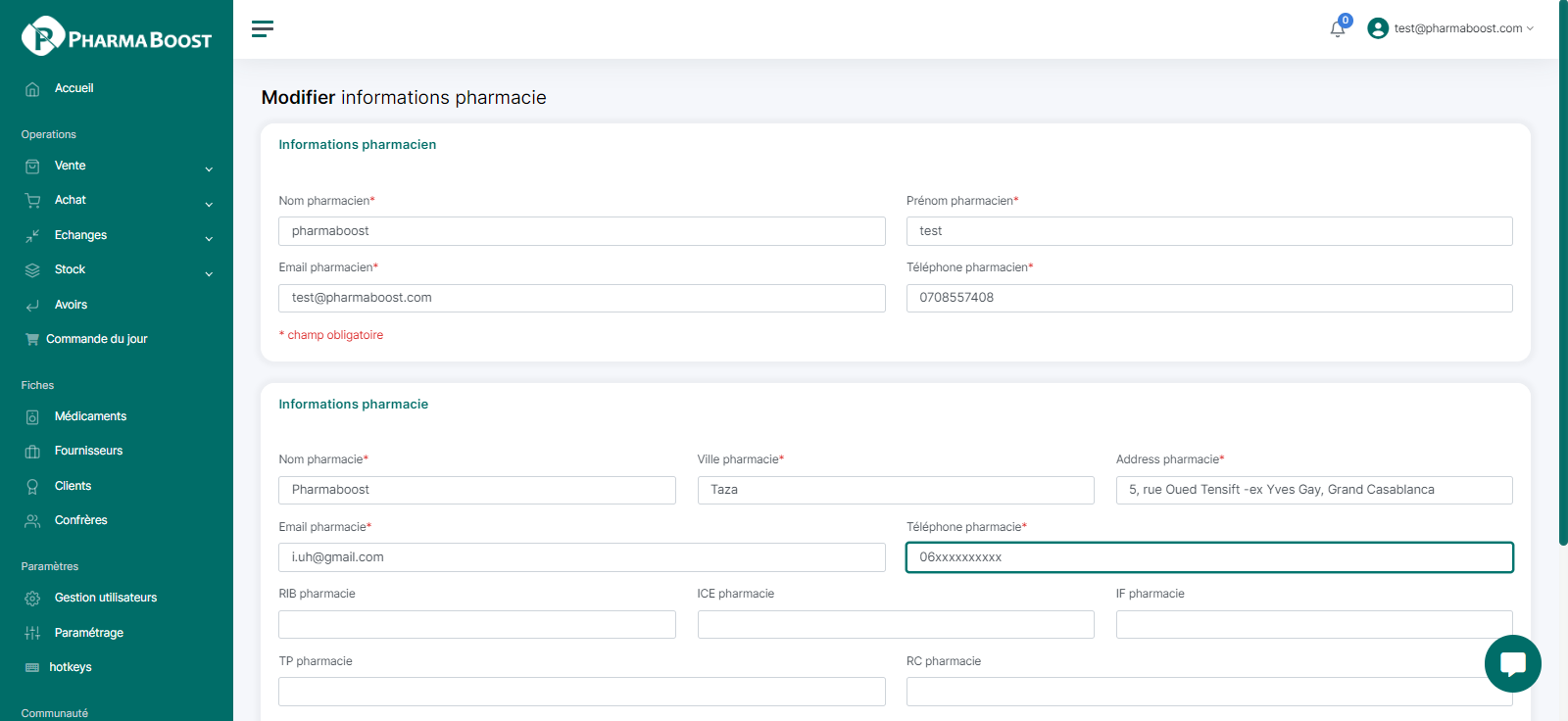Click the hotkeys keyboard icon
1568x721 pixels.
(x=32, y=668)
